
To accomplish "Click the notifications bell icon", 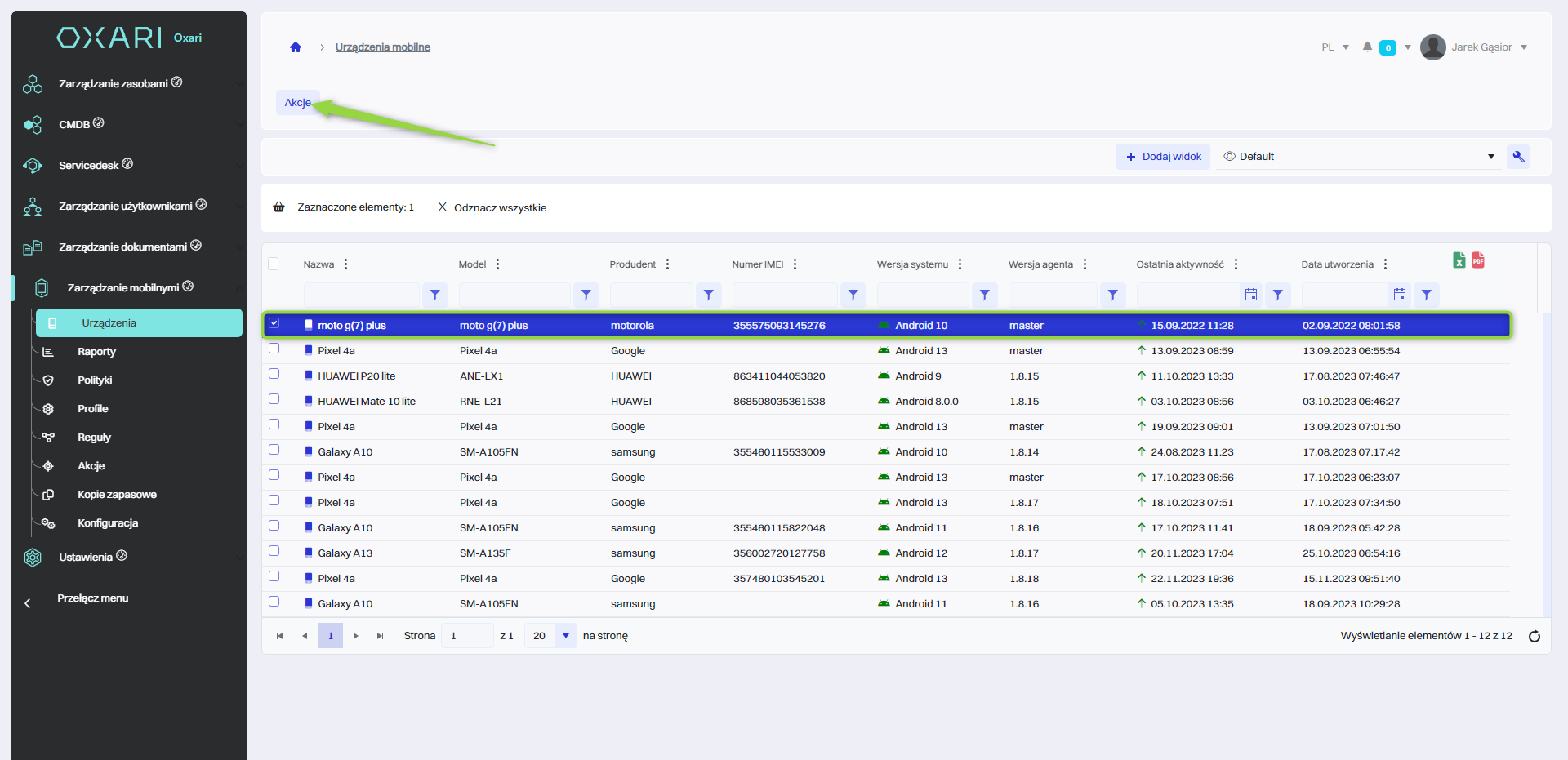I will (x=1367, y=47).
